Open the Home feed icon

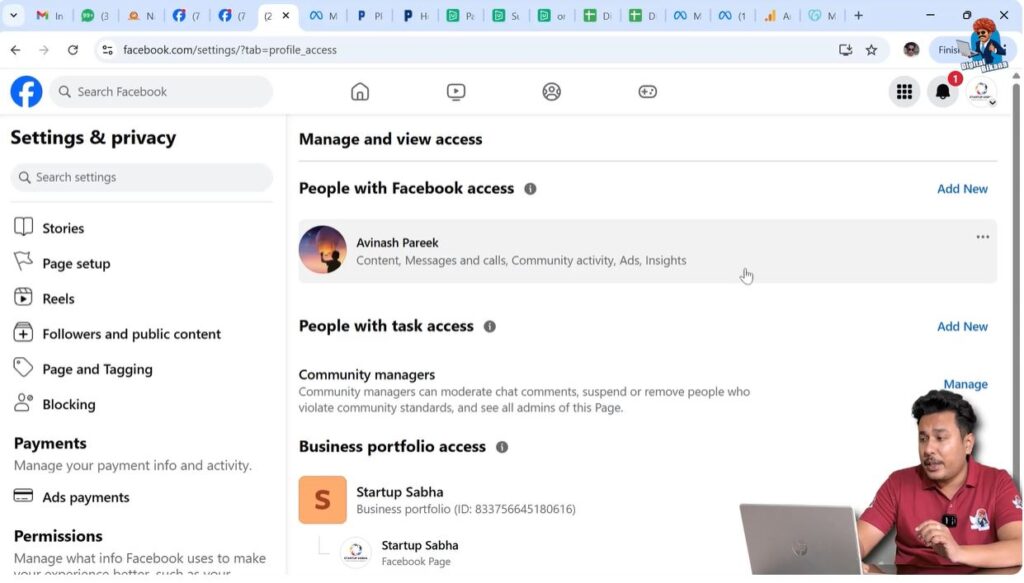(x=360, y=91)
